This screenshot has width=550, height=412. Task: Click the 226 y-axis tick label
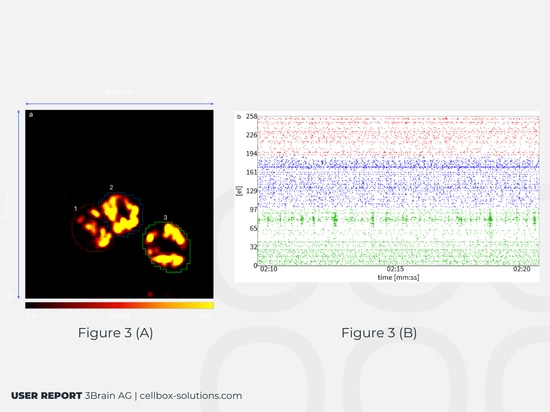point(251,135)
